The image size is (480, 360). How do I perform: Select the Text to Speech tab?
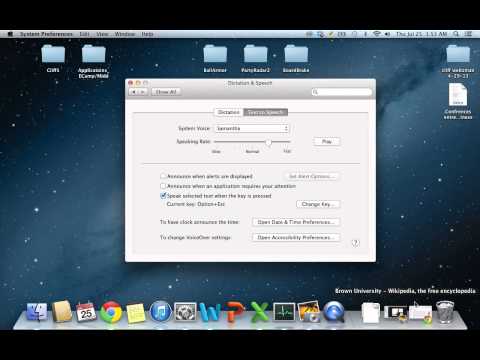click(x=266, y=112)
